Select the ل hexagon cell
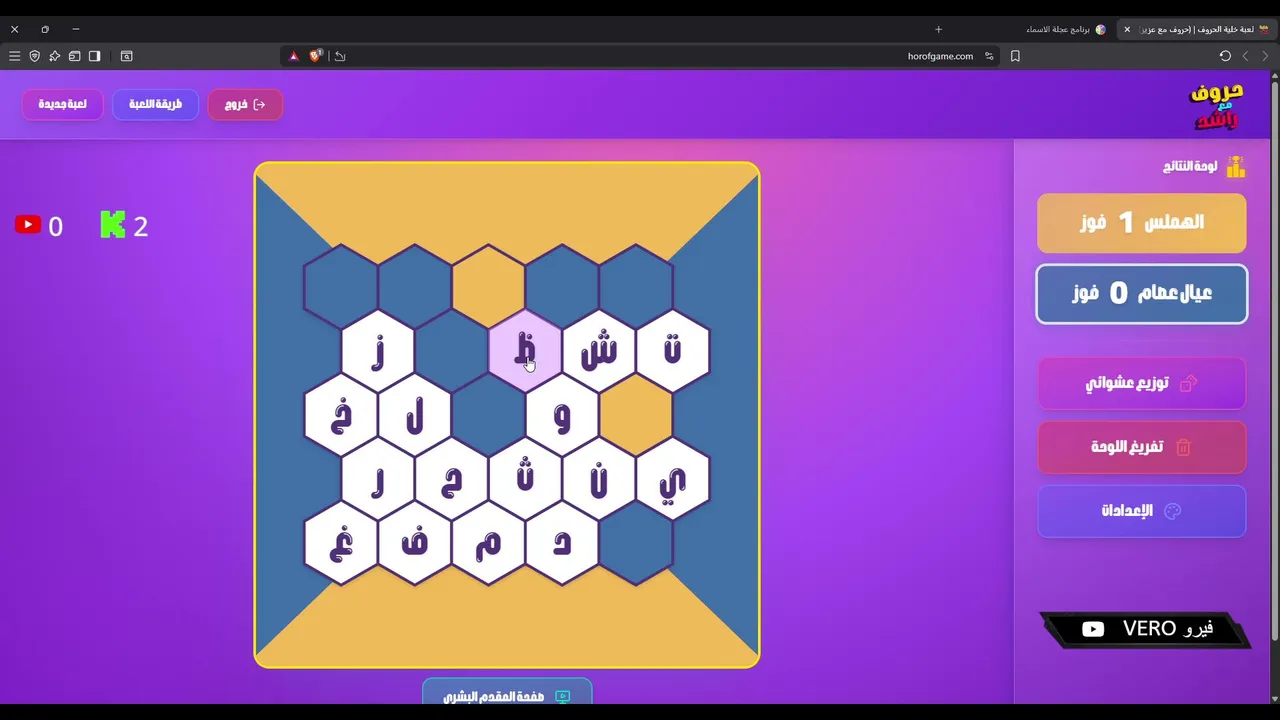 tap(415, 415)
